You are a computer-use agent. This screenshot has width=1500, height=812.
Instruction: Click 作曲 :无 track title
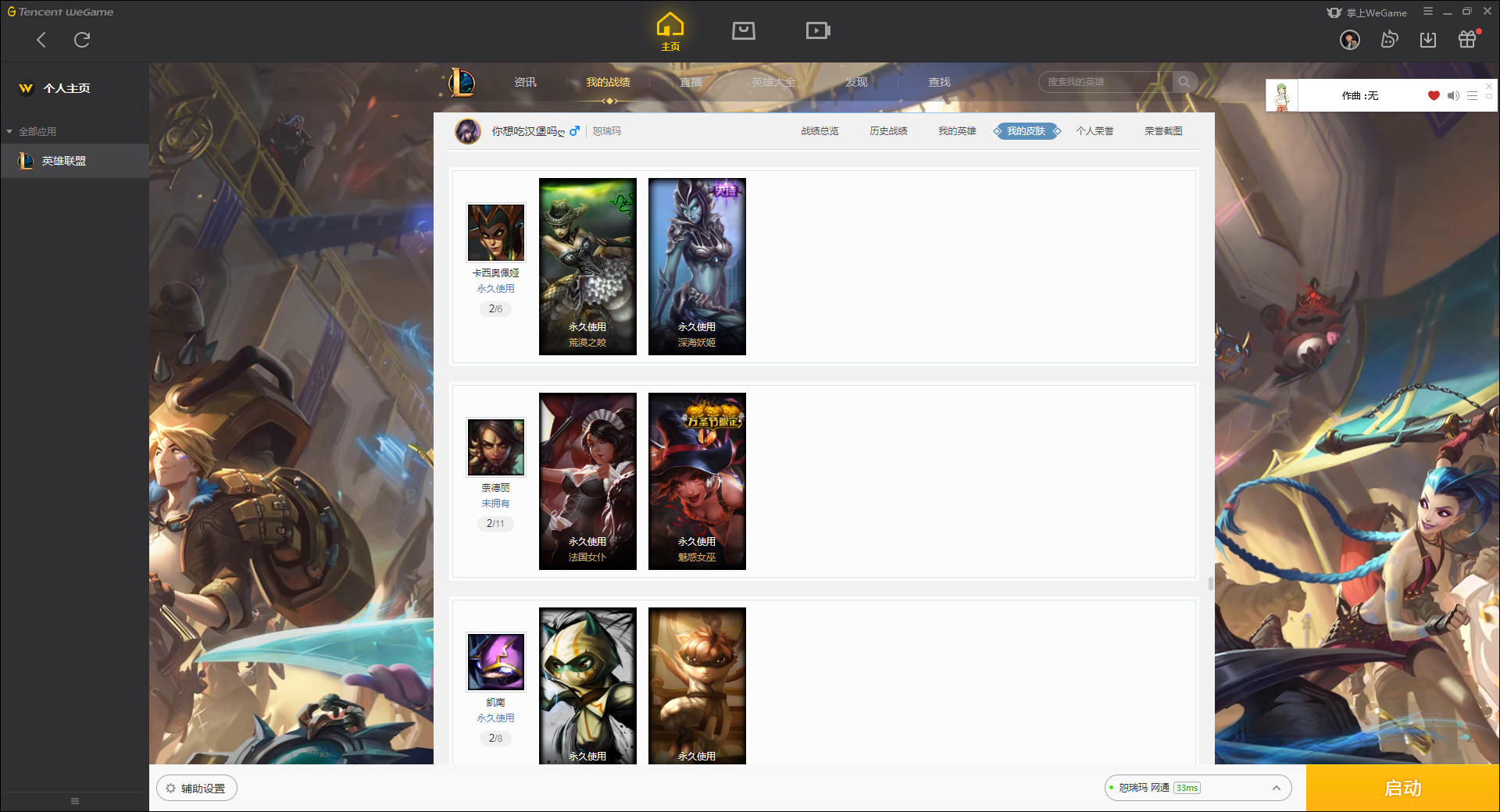(x=1359, y=96)
